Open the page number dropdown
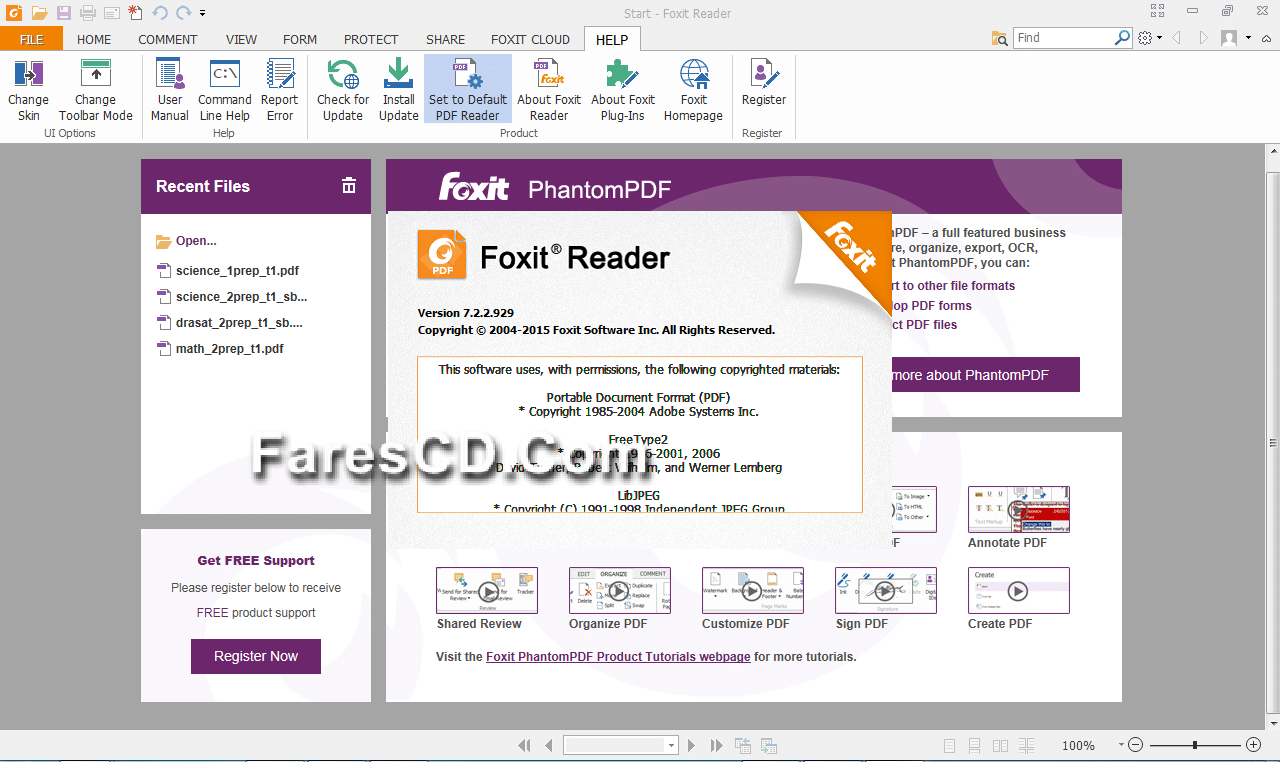1280x762 pixels. (x=672, y=745)
